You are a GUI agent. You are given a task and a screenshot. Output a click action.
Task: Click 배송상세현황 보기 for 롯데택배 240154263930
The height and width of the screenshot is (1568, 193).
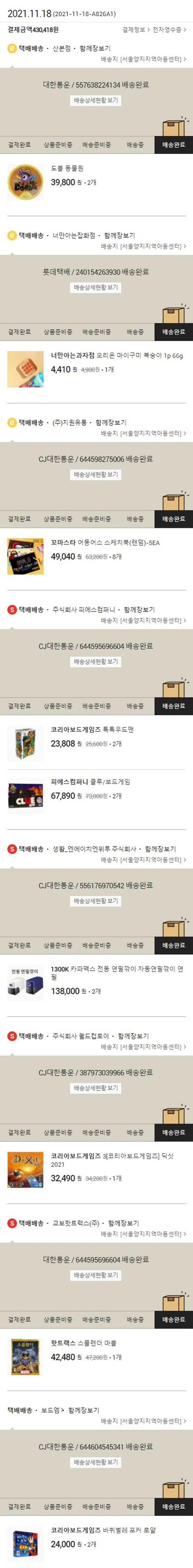coord(96,287)
